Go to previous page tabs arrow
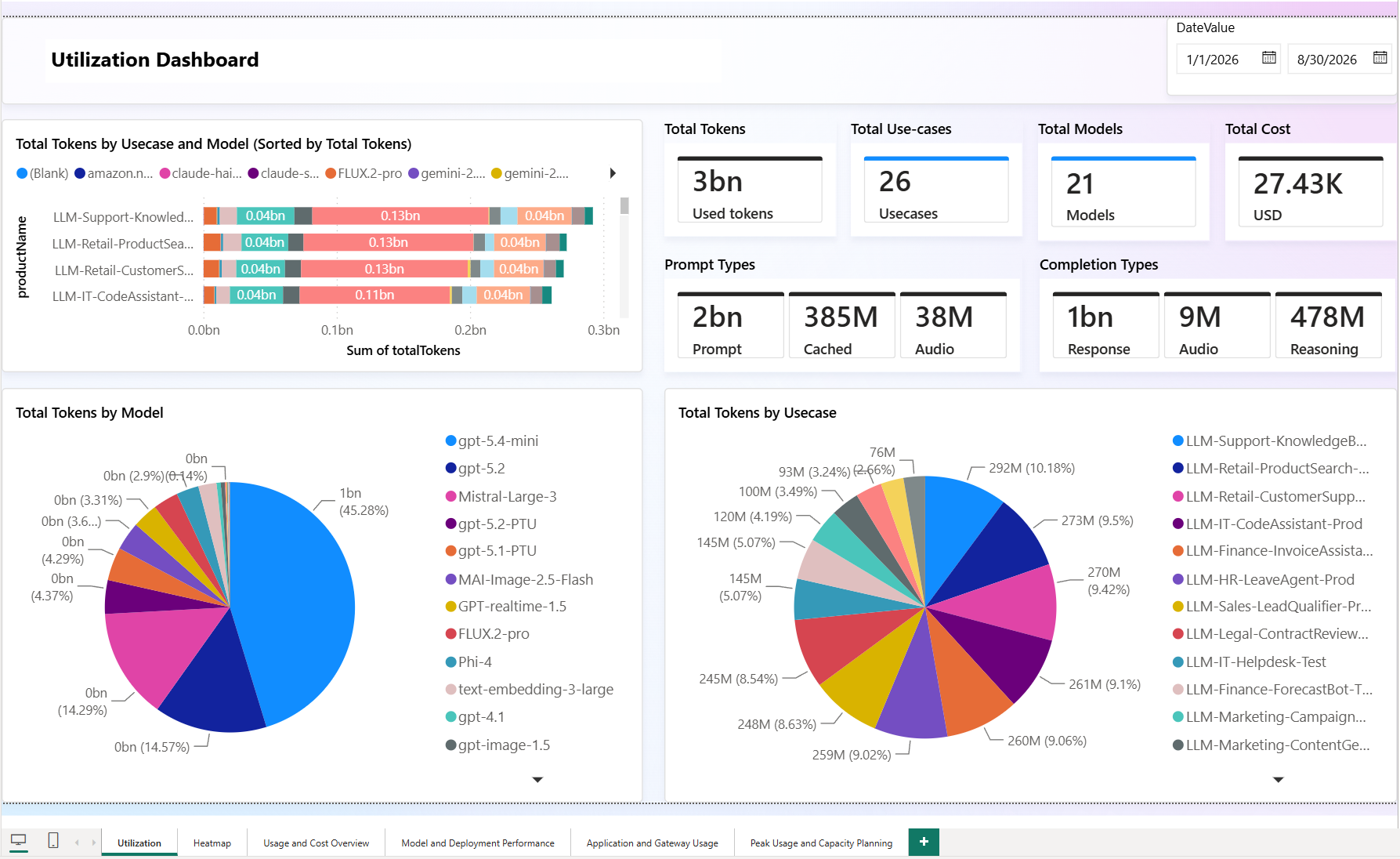 click(77, 843)
